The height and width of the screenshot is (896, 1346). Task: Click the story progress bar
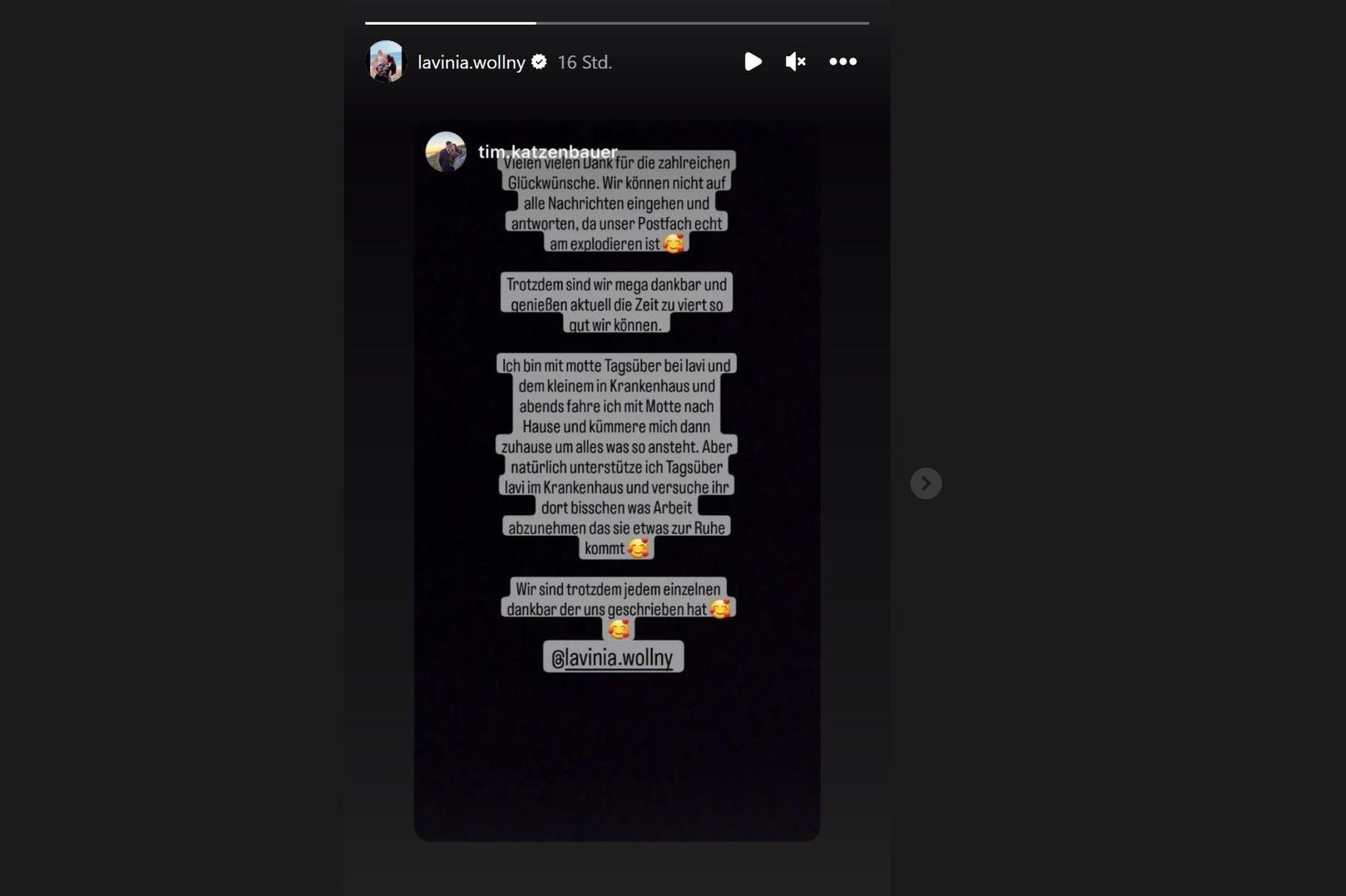click(616, 23)
